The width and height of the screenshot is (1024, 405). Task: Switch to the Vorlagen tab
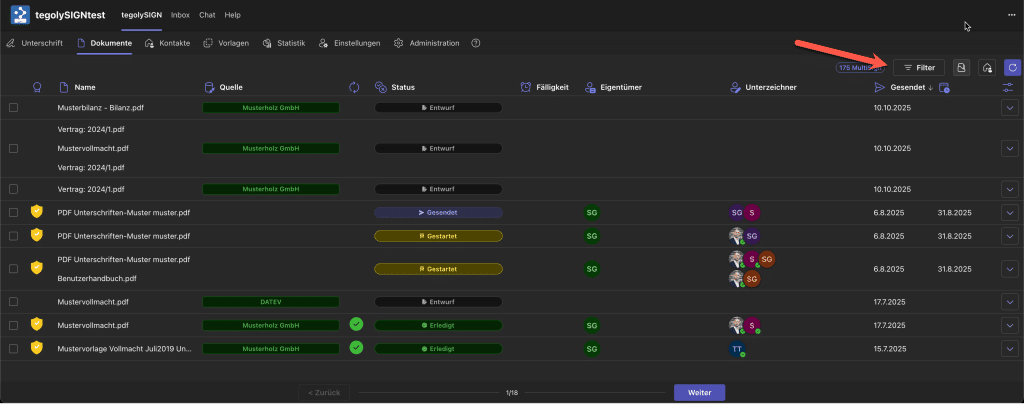point(226,44)
